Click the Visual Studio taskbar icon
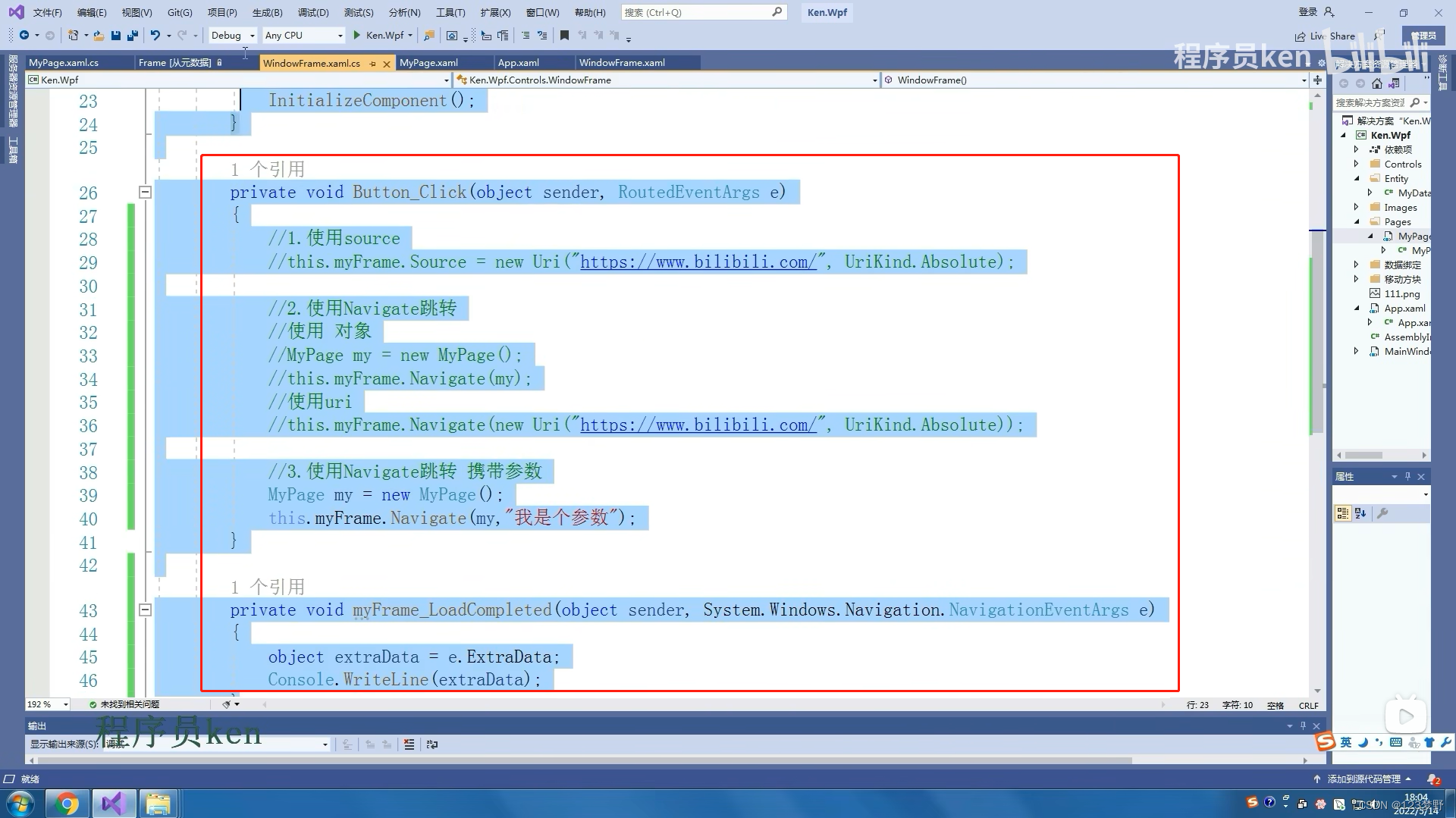The height and width of the screenshot is (818, 1456). [113, 804]
